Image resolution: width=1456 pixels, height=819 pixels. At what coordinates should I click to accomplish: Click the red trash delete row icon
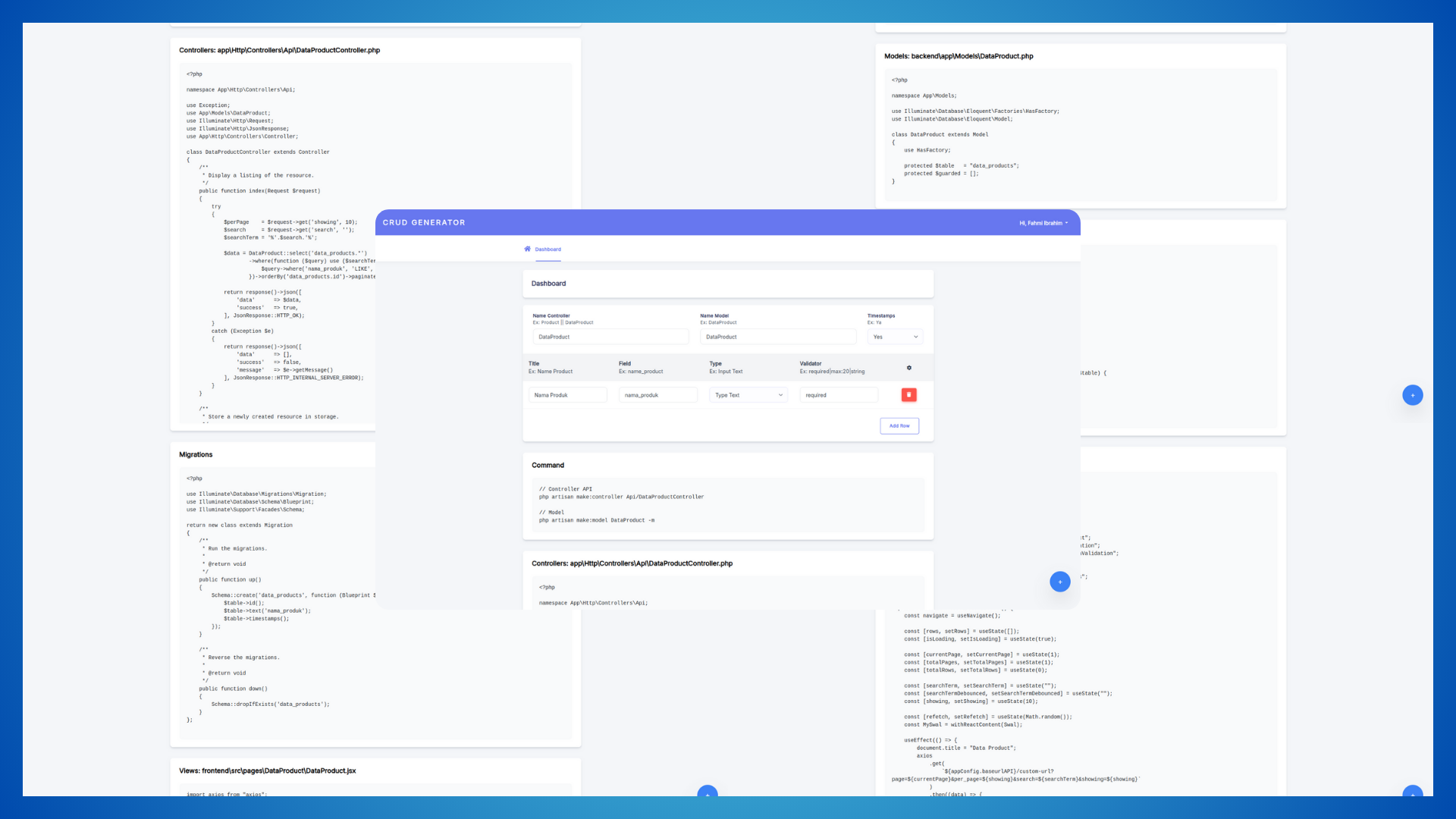point(908,394)
